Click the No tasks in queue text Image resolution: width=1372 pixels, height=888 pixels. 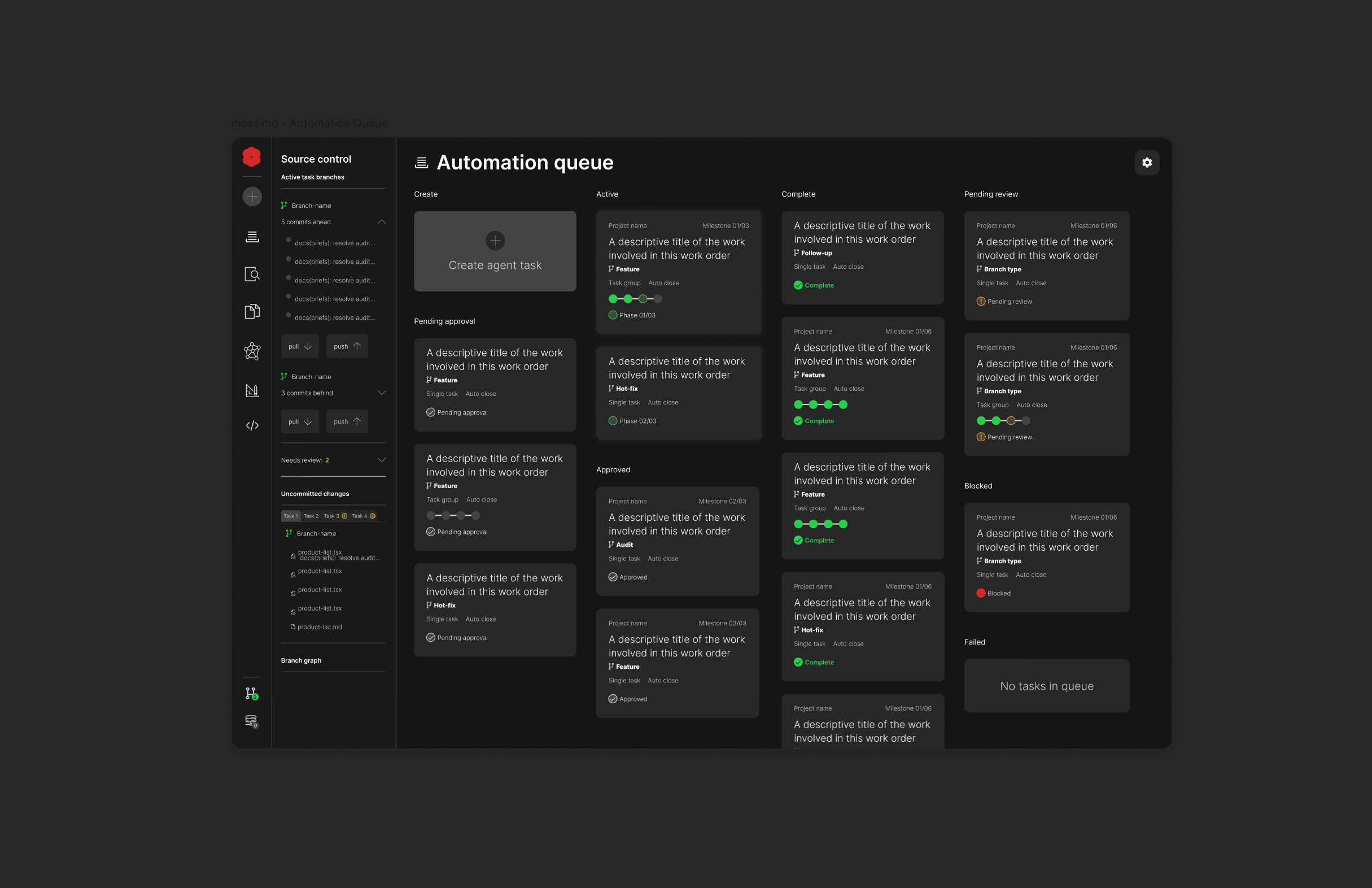click(x=1046, y=686)
